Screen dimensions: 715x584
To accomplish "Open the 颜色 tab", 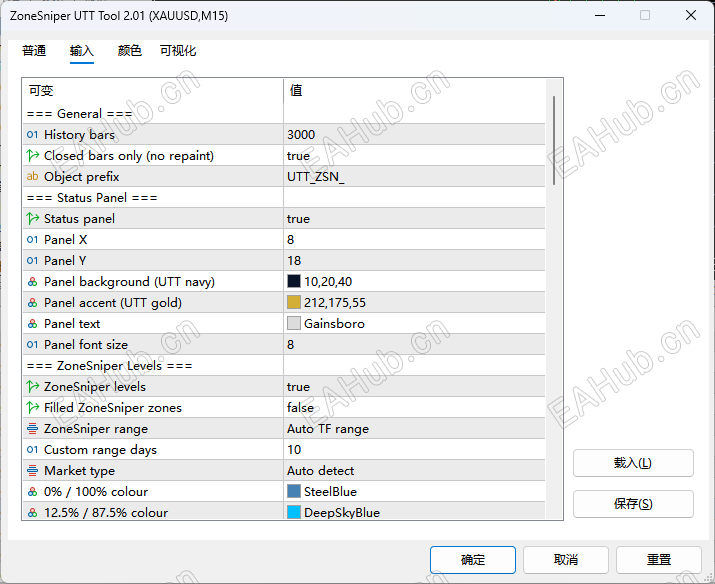I will click(130, 51).
